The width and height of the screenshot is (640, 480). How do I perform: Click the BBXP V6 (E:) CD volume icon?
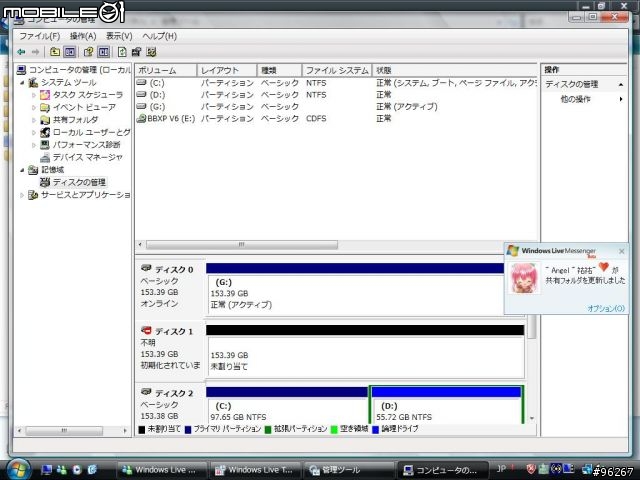[x=141, y=118]
